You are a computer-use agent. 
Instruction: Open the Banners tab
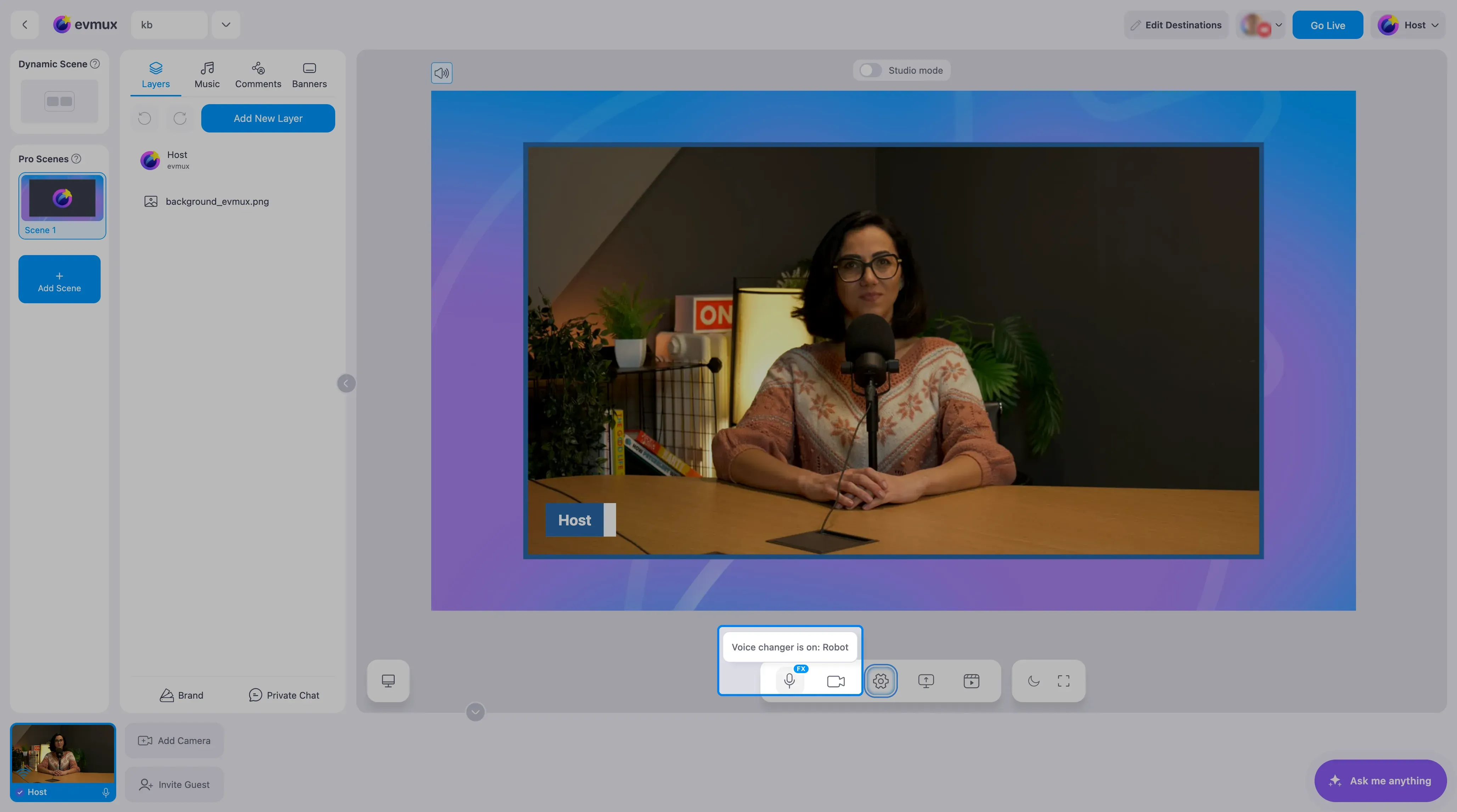[309, 76]
